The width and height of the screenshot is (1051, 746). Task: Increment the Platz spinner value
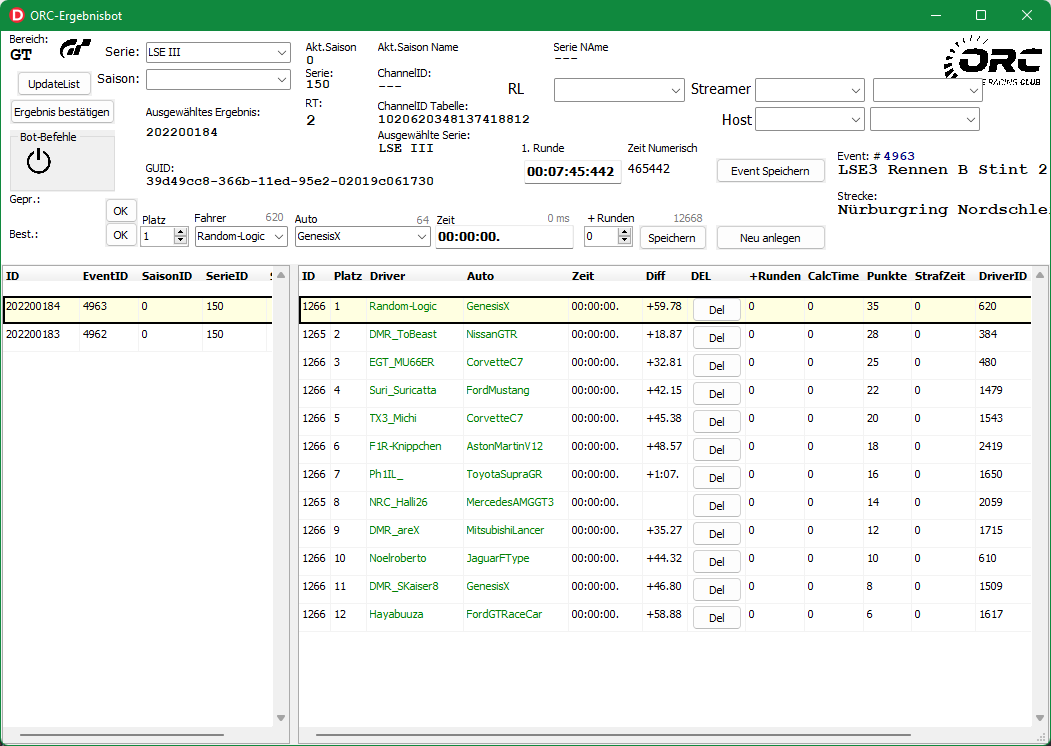[181, 232]
